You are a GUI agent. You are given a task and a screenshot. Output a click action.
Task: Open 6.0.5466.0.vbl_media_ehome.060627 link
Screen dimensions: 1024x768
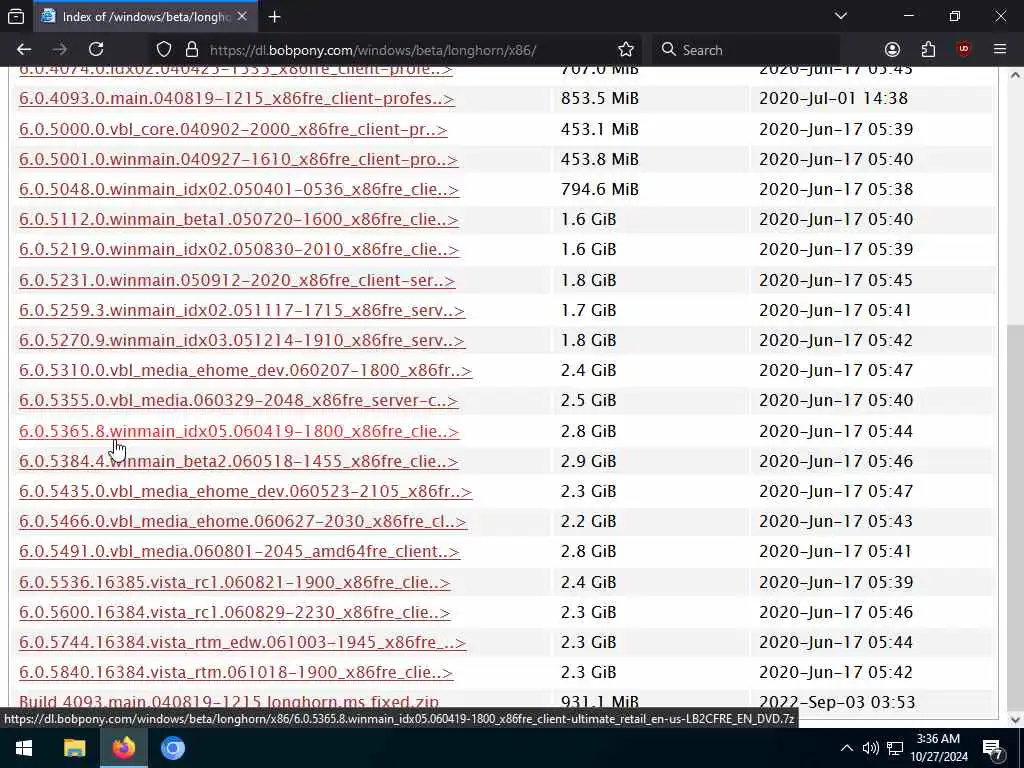pos(243,521)
